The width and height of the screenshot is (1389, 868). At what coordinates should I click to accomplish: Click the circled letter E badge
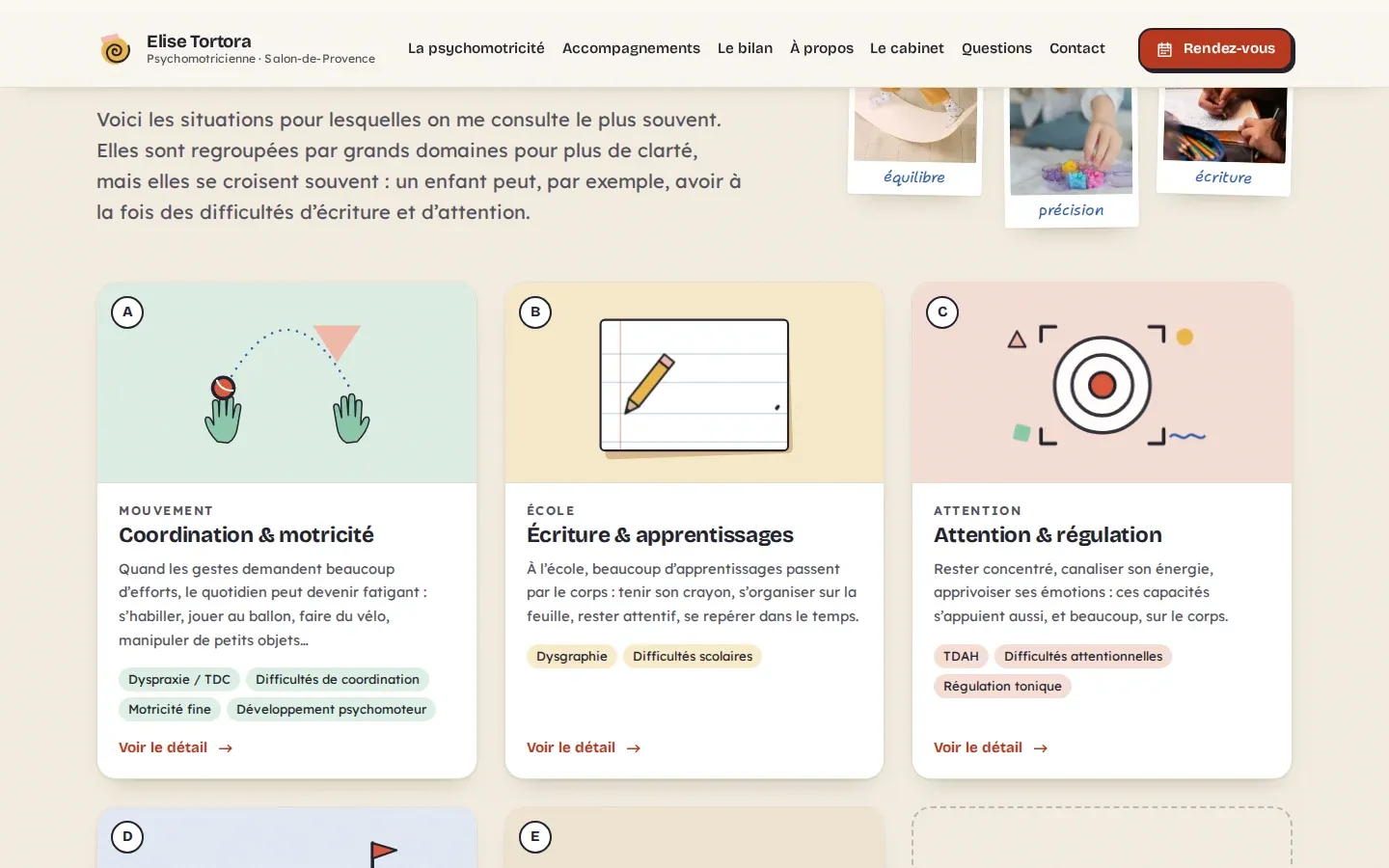pos(535,836)
